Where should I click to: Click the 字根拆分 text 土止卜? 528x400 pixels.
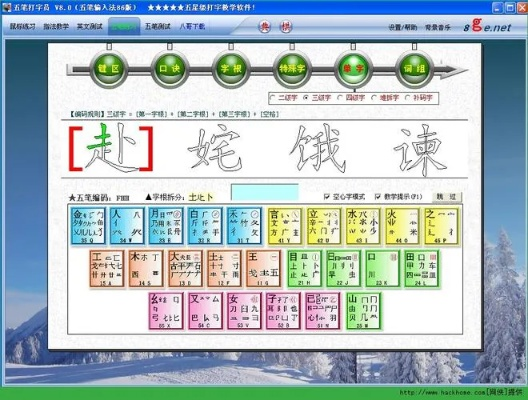pyautogui.click(x=201, y=197)
